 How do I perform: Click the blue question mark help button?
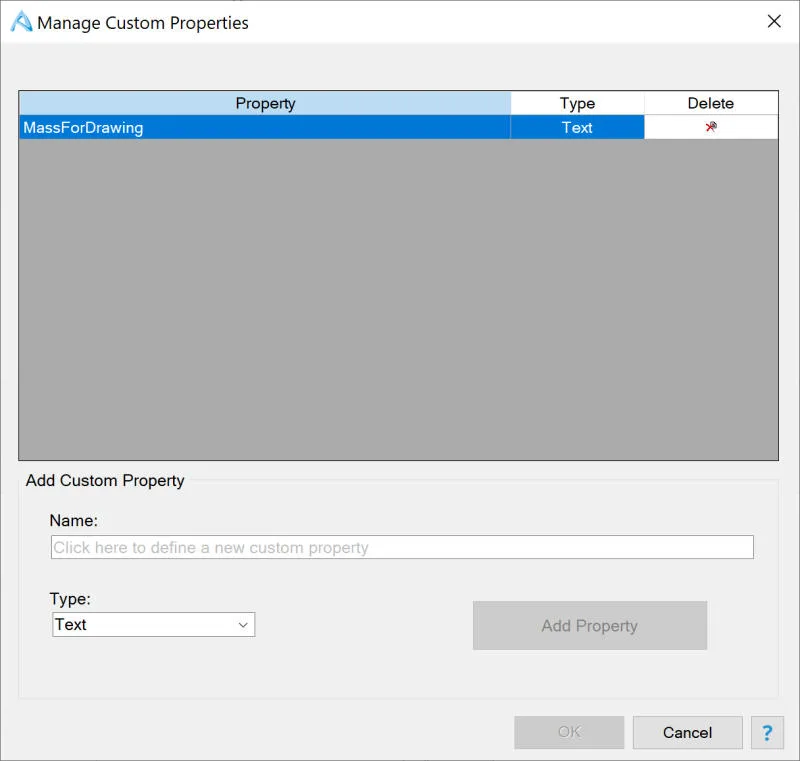767,732
